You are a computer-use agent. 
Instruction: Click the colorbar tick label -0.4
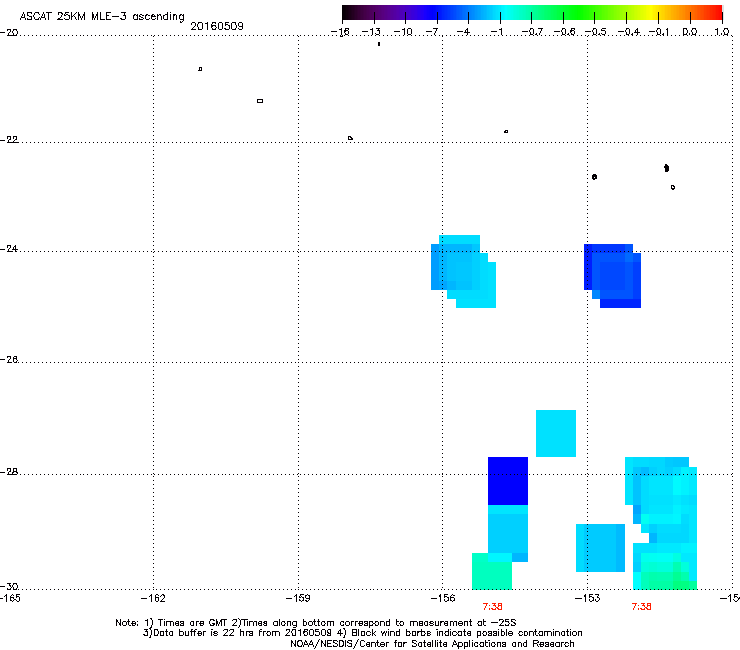628,32
